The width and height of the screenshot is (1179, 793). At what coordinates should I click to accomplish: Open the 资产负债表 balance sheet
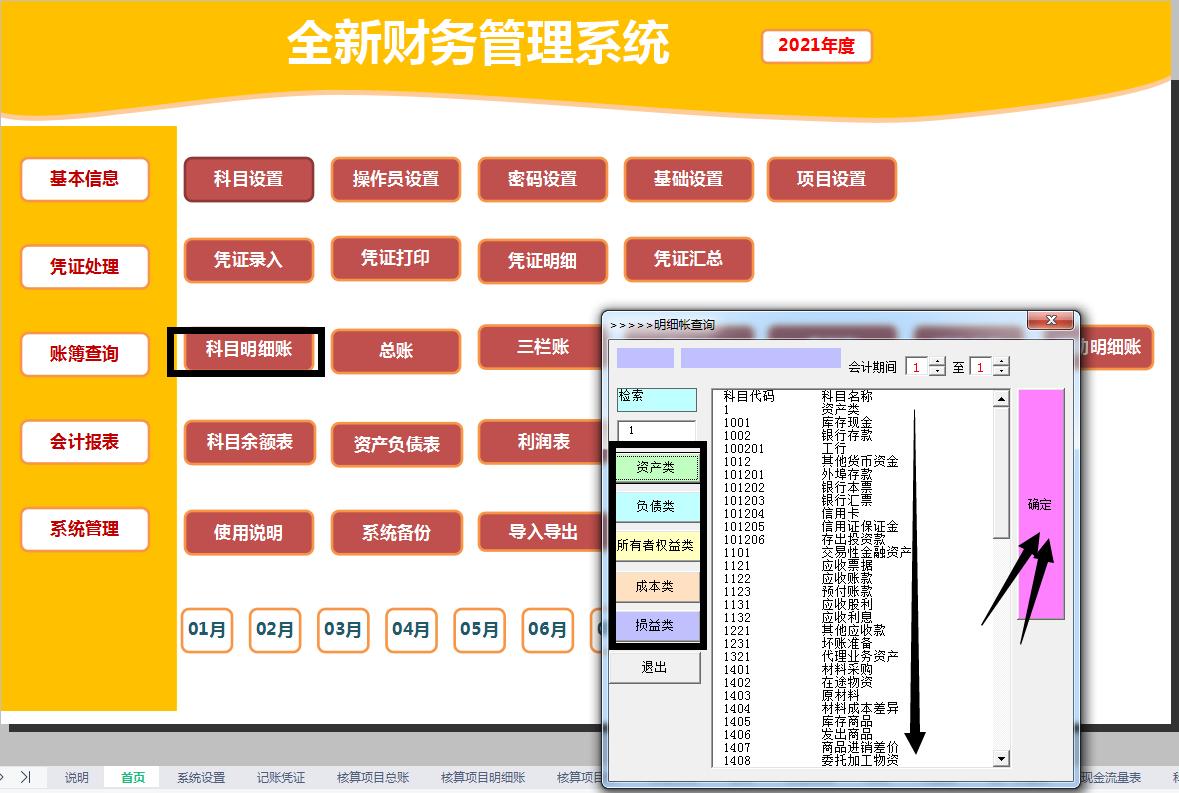pyautogui.click(x=395, y=445)
